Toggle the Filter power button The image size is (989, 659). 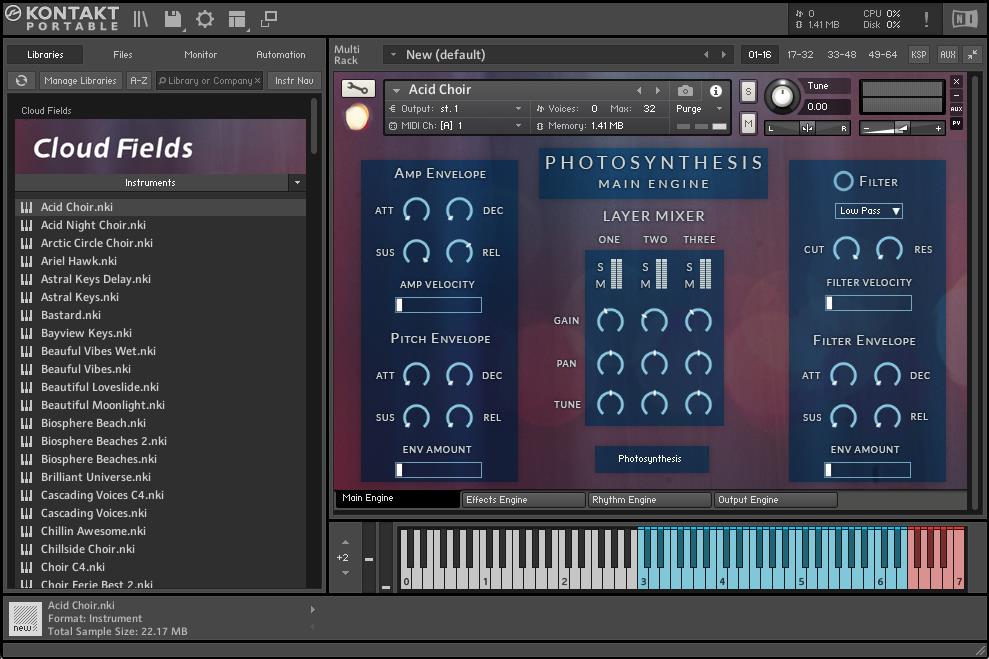[x=843, y=181]
